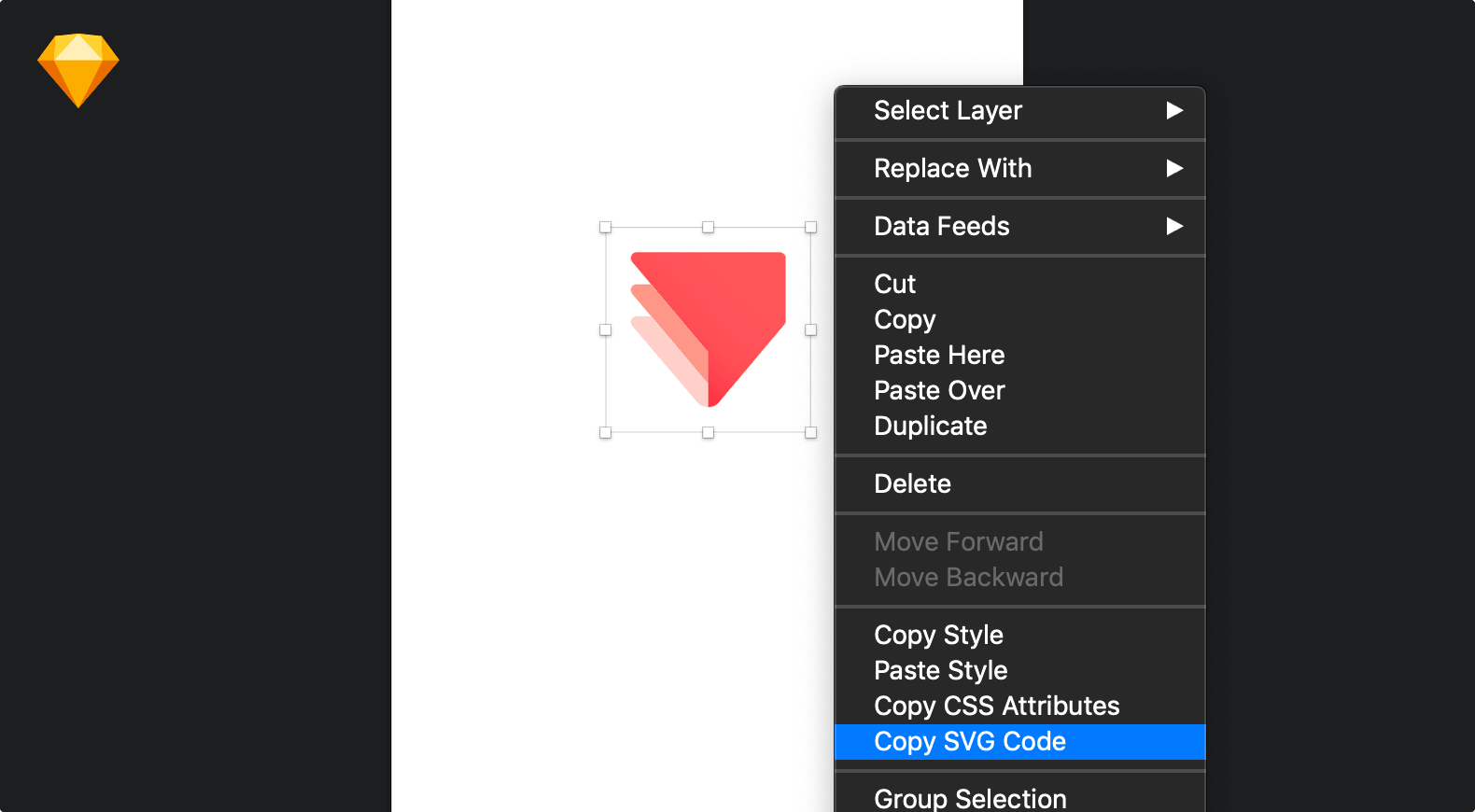Click the bottom-left selection handle
The image size is (1475, 812).
(605, 432)
